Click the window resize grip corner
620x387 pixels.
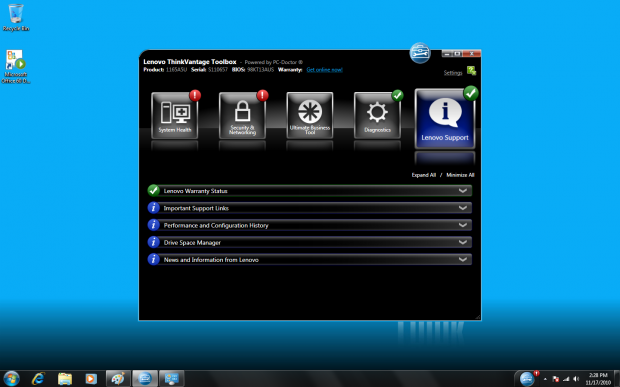click(478, 317)
